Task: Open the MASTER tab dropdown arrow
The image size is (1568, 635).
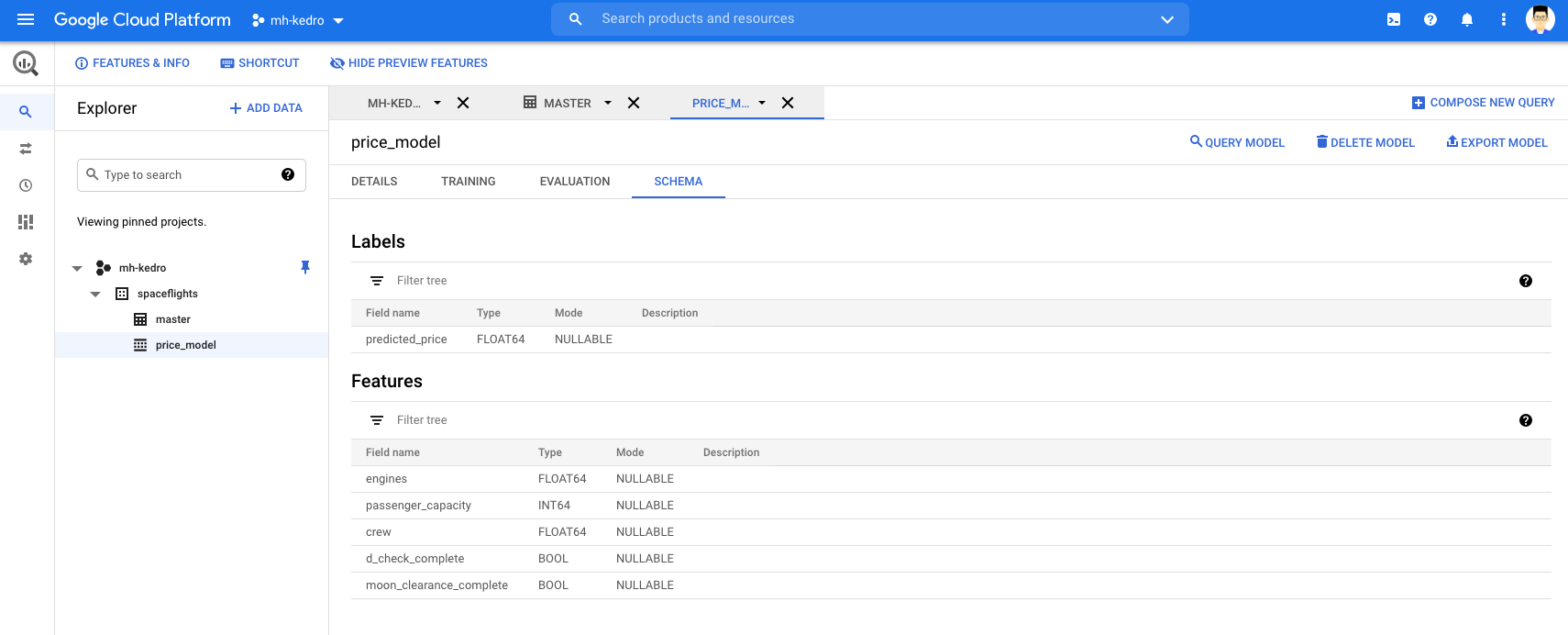Action: tap(608, 103)
